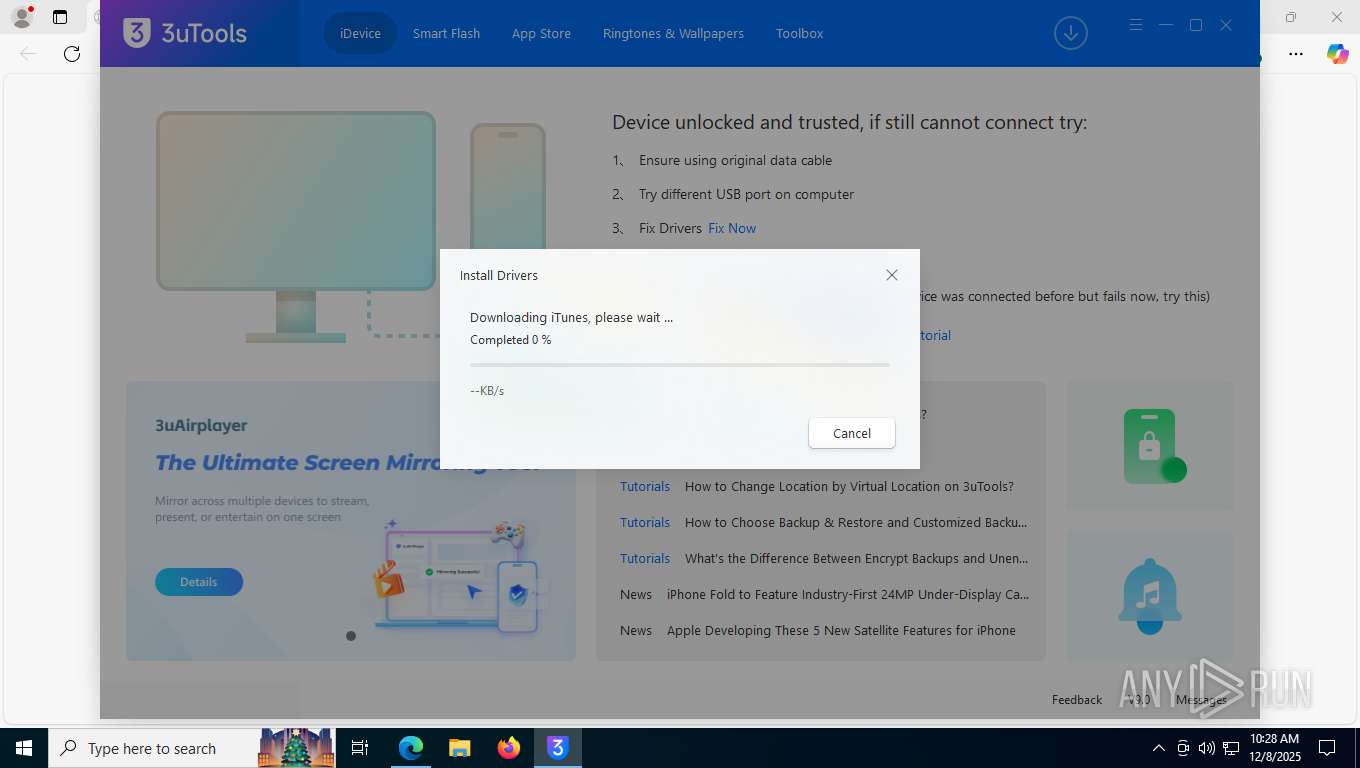1360x768 pixels.
Task: Click the green phone lock icon card
Action: click(x=1150, y=446)
